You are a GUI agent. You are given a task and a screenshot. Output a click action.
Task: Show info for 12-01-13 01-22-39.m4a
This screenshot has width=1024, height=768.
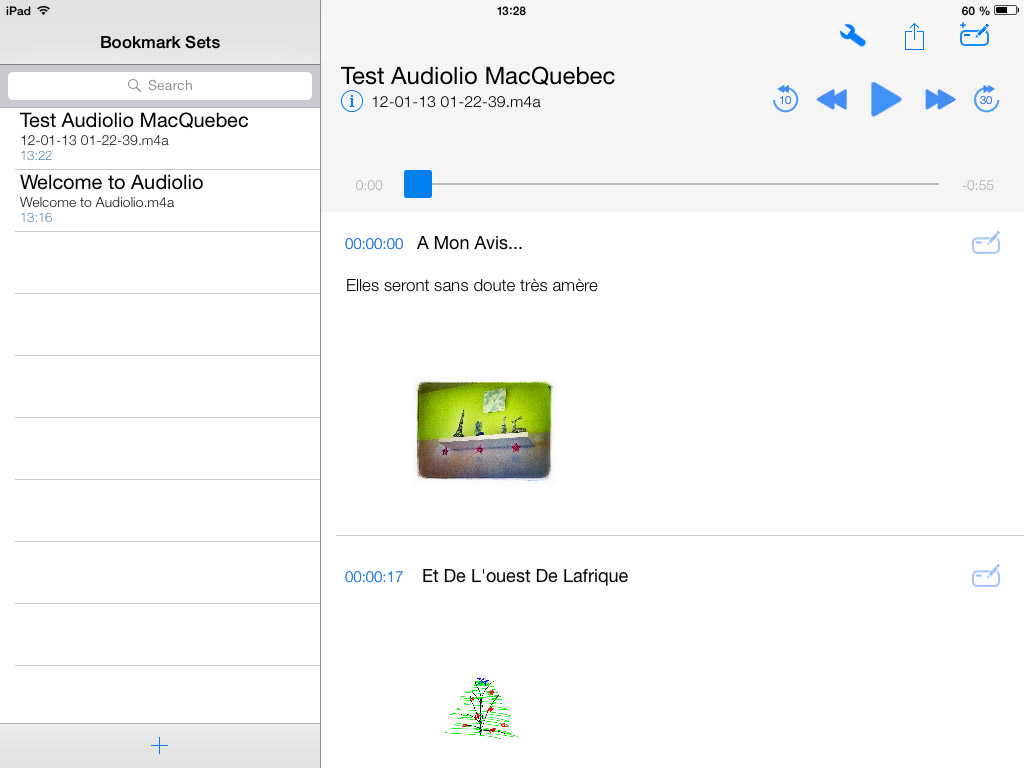351,102
